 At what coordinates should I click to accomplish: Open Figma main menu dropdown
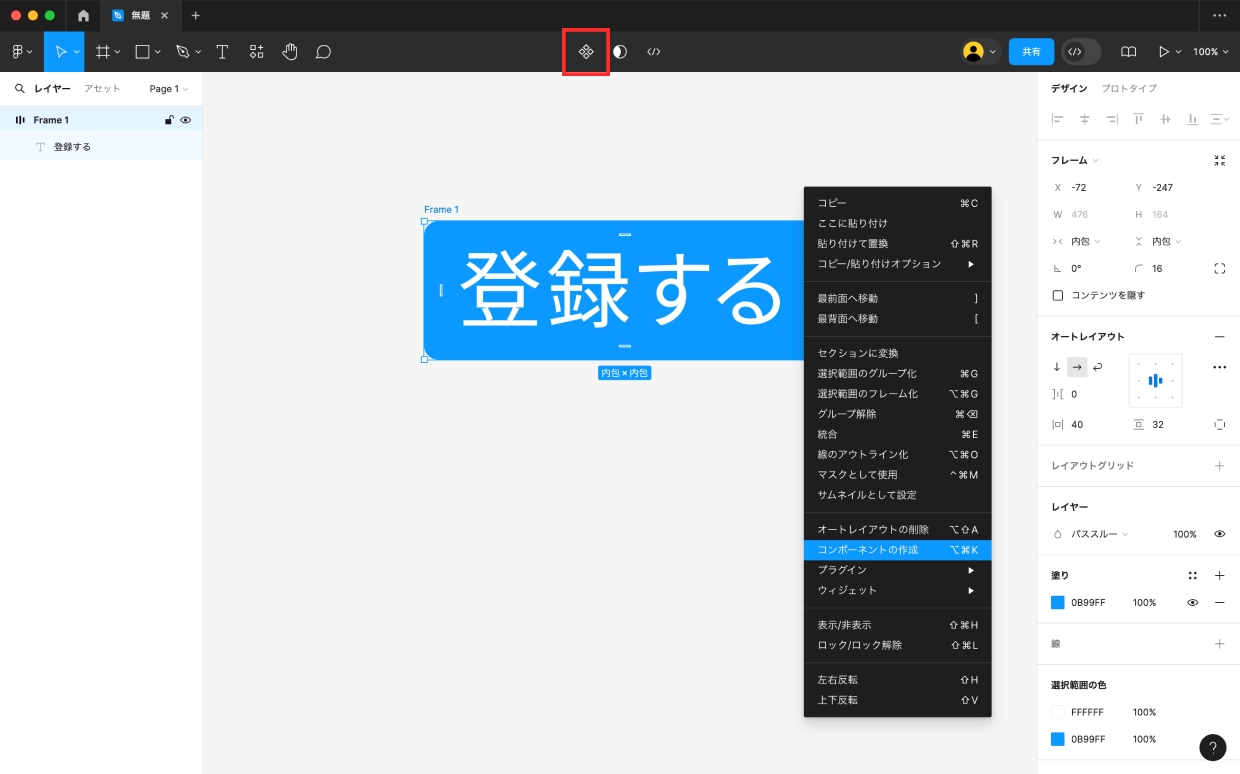(x=22, y=52)
